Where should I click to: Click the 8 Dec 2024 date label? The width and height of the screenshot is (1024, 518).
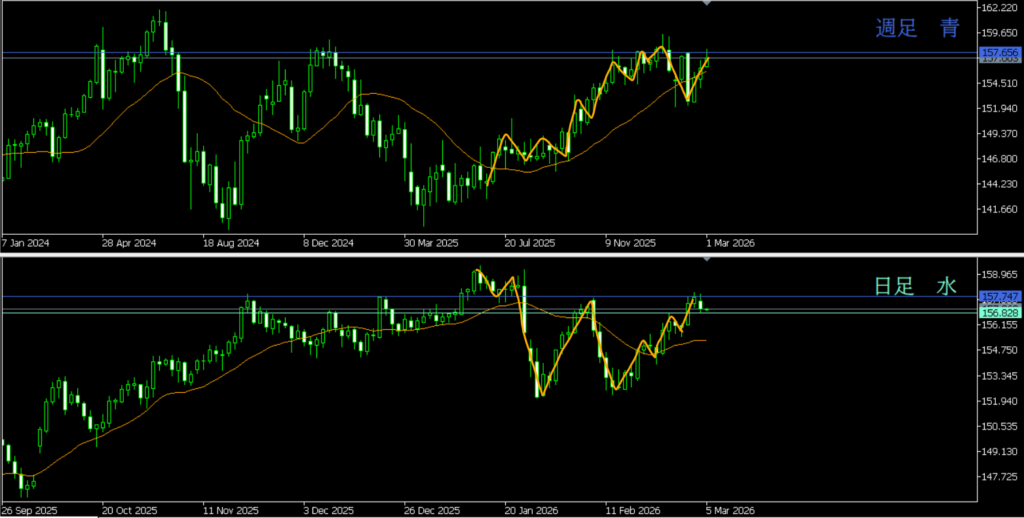tap(330, 243)
